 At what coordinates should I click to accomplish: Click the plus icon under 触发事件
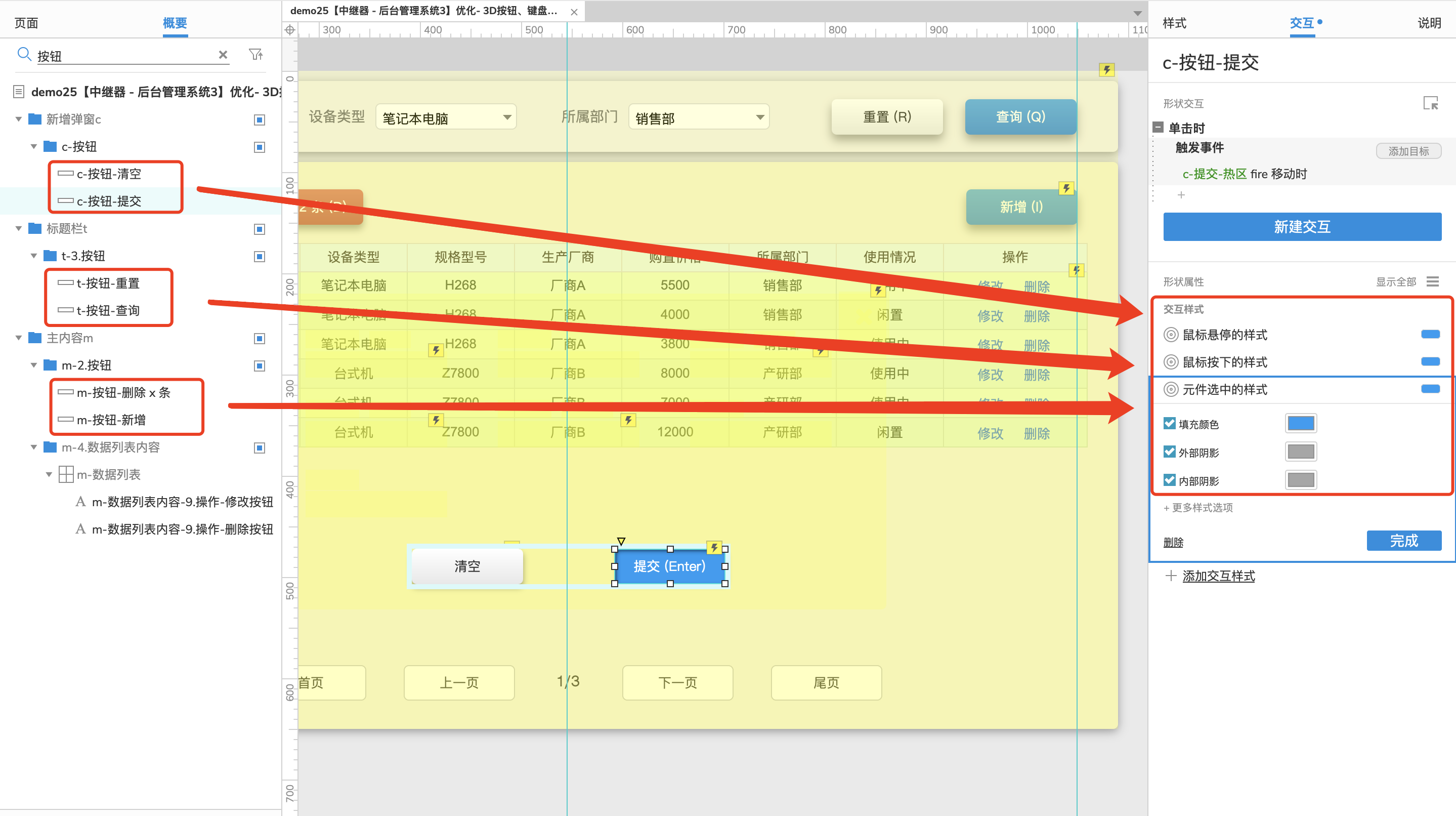click(1181, 194)
